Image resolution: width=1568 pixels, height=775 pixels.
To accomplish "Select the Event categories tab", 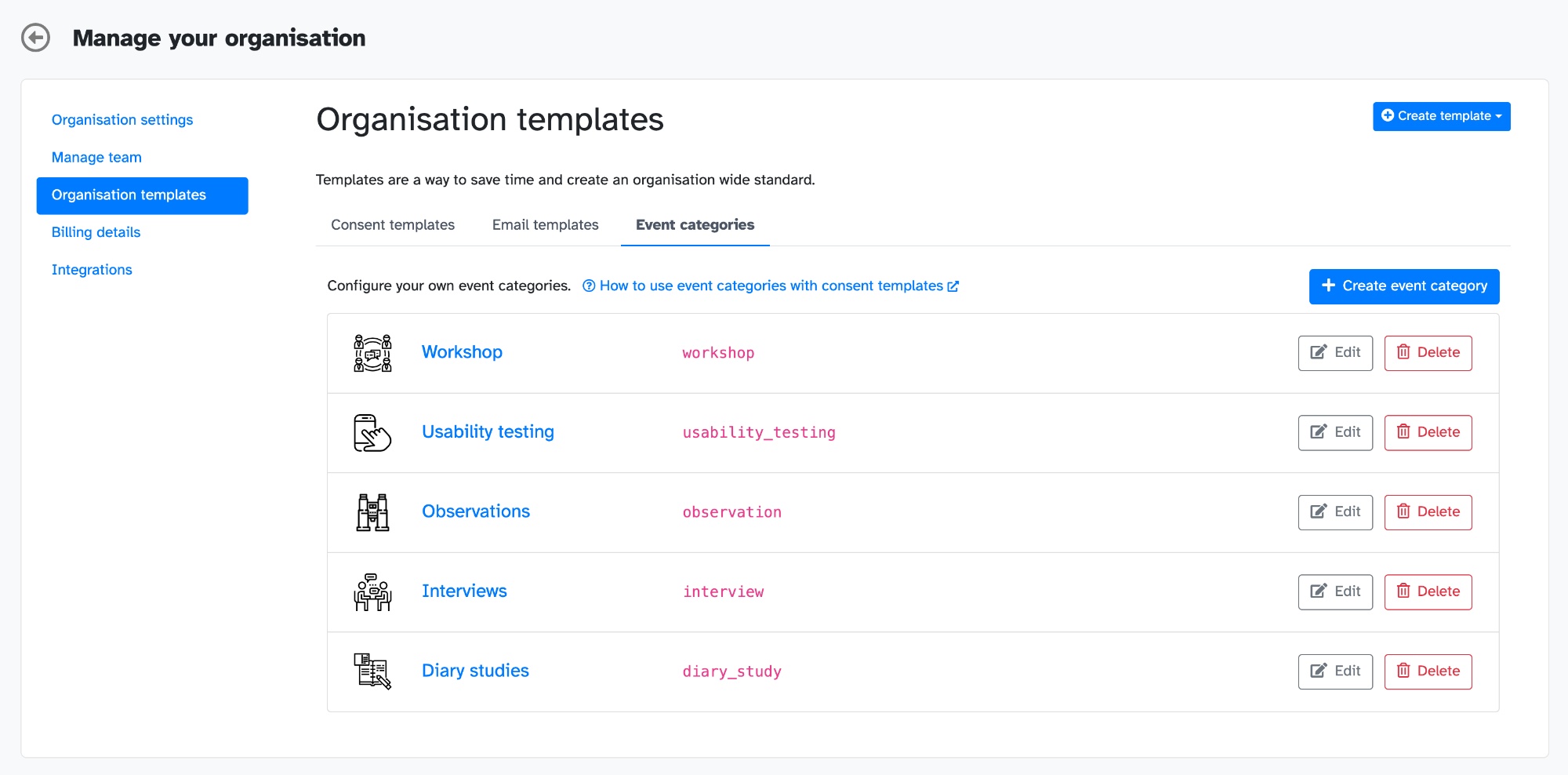I will coord(695,225).
